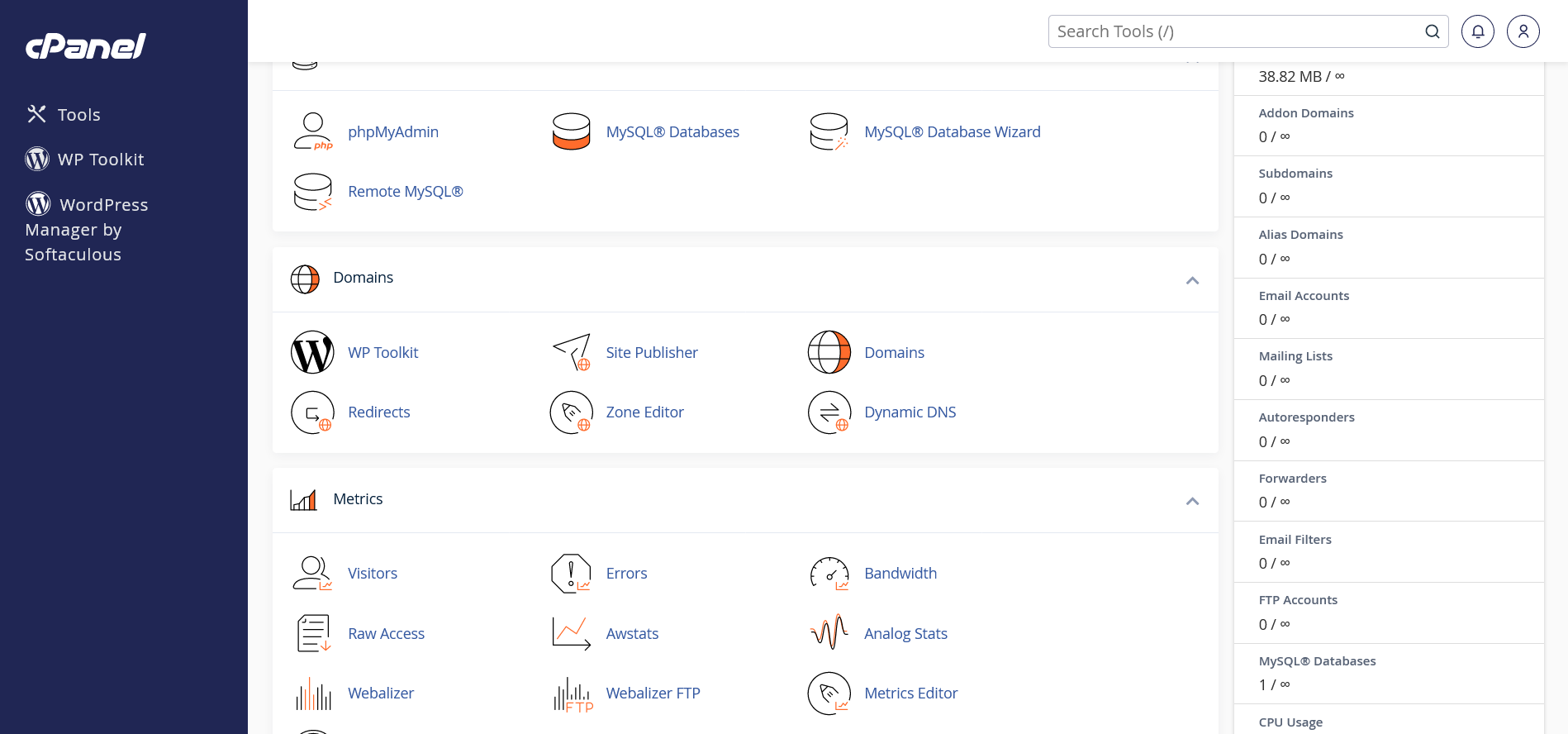Image resolution: width=1568 pixels, height=734 pixels.
Task: Click FTP Accounts statistic label
Action: (x=1298, y=600)
